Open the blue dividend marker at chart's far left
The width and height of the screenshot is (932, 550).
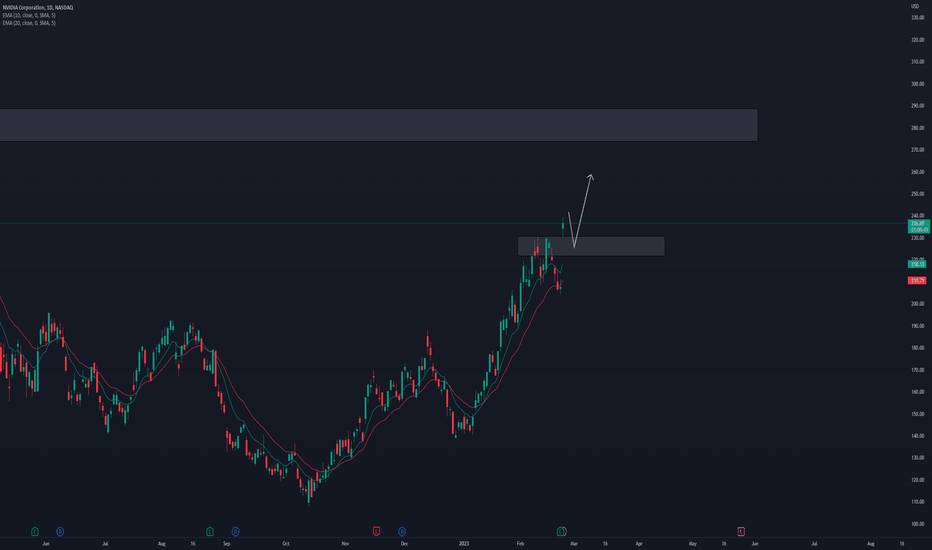pyautogui.click(x=60, y=531)
